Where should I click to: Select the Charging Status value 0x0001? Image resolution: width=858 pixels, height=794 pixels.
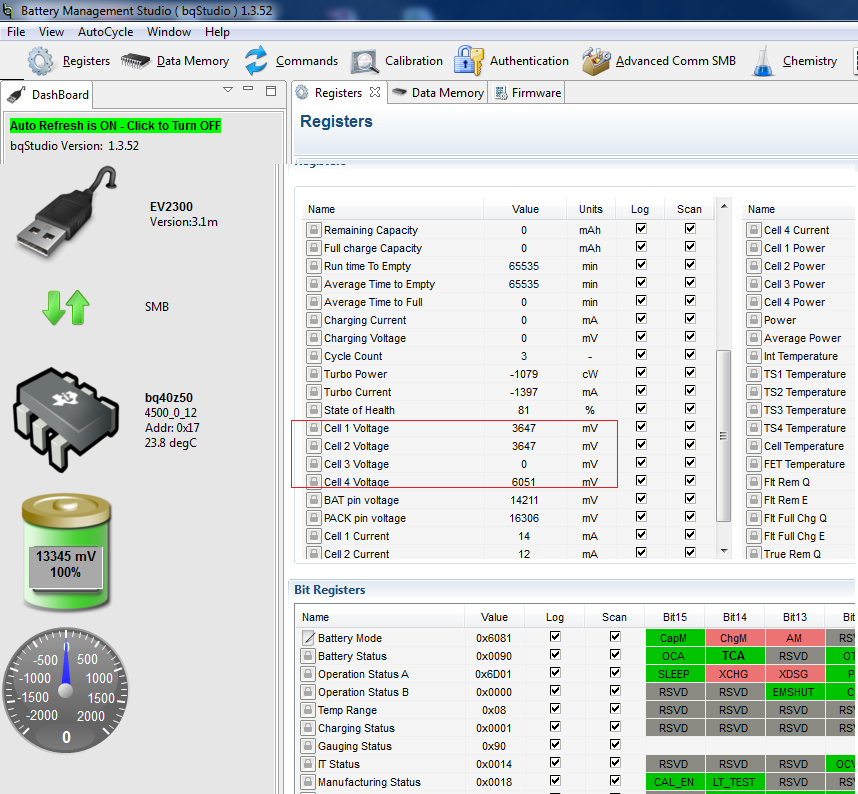[x=494, y=728]
